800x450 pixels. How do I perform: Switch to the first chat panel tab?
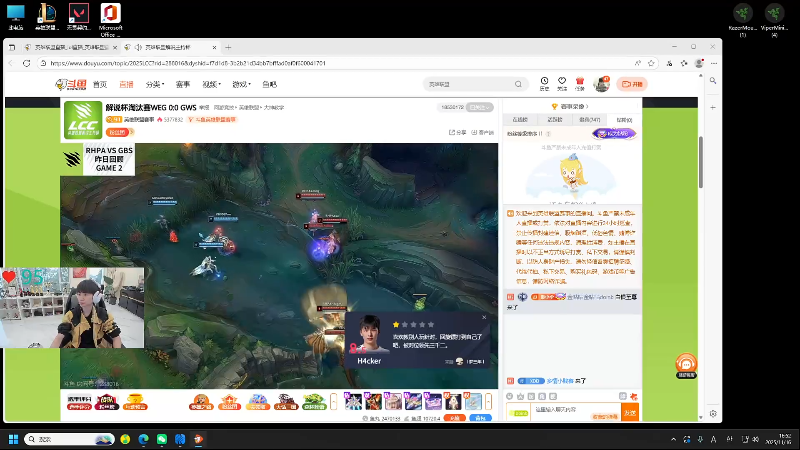tap(520, 119)
